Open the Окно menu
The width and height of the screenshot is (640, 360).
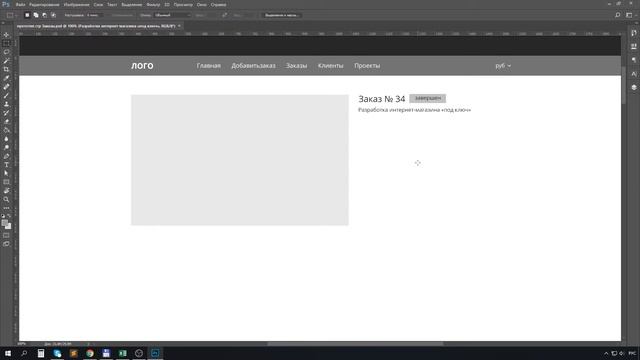(x=202, y=4)
